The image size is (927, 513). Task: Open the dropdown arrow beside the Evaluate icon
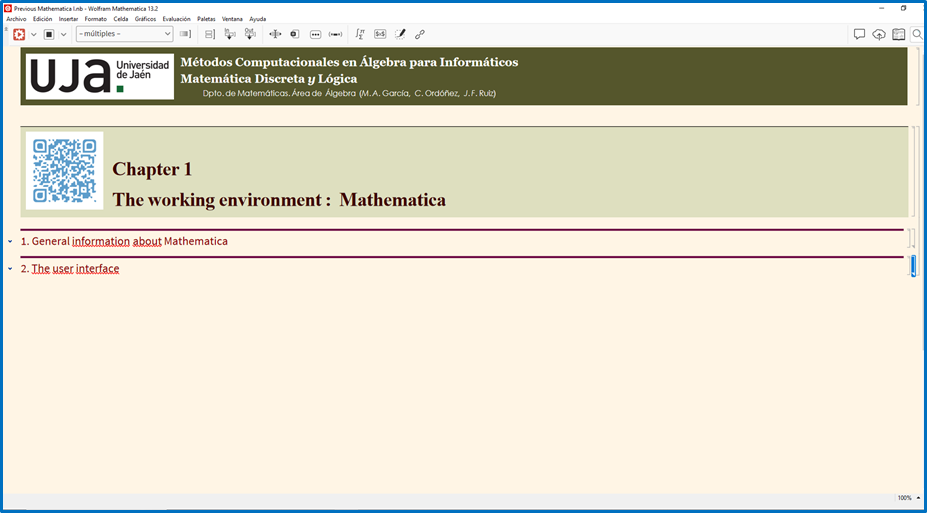(34, 34)
